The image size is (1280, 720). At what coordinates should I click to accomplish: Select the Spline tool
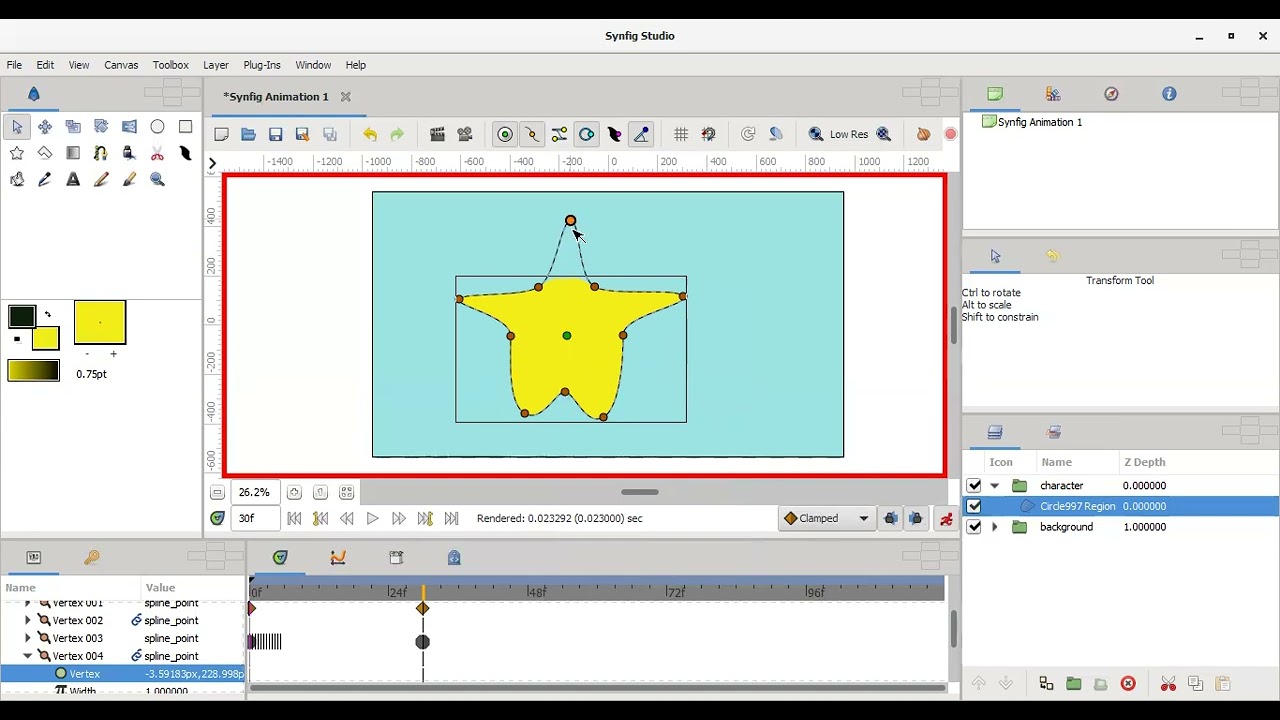pos(101,153)
